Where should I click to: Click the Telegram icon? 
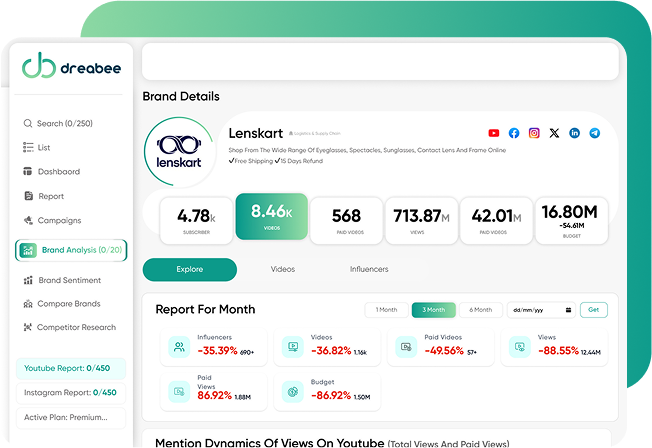click(595, 133)
